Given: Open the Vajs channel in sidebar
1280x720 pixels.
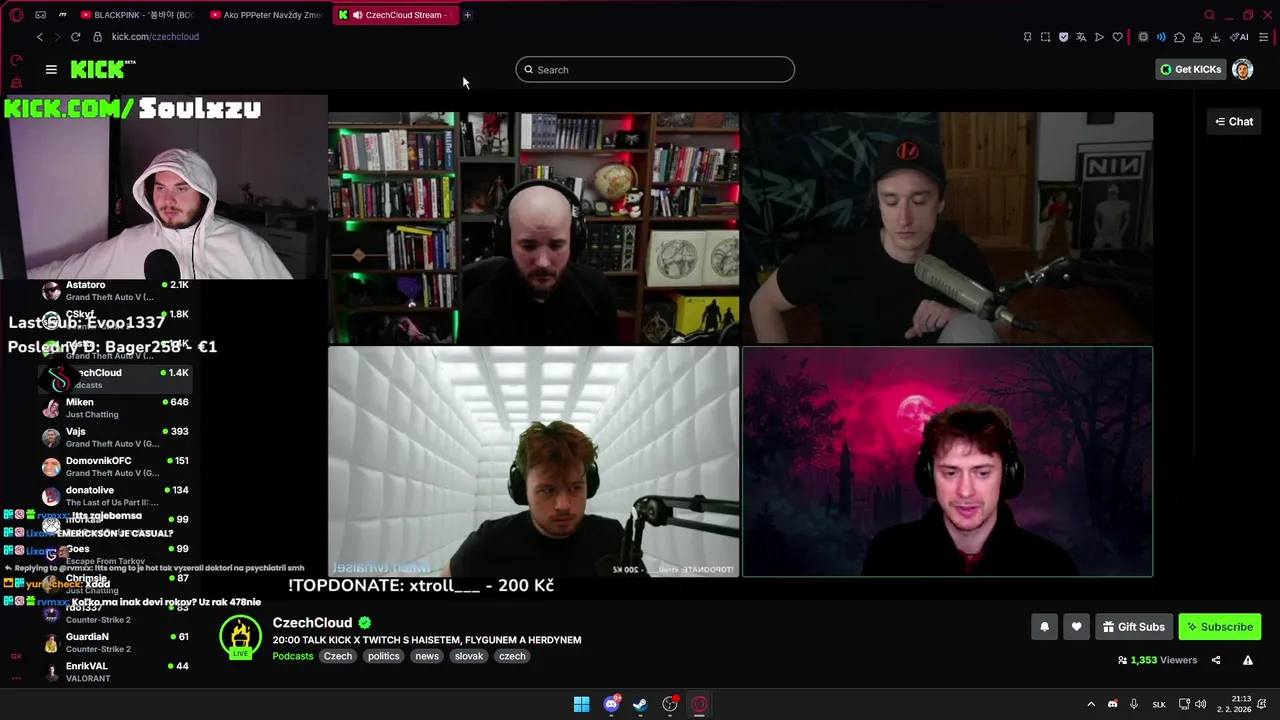Looking at the screenshot, I should [115, 437].
